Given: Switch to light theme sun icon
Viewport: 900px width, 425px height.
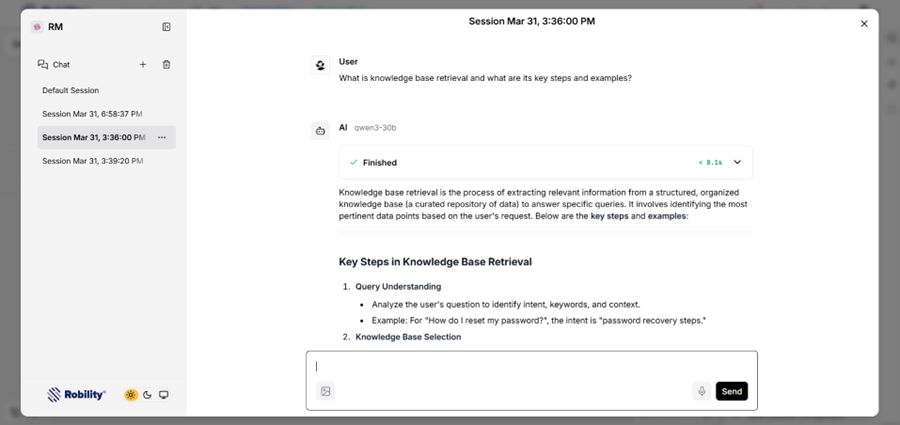Looking at the screenshot, I should [131, 395].
